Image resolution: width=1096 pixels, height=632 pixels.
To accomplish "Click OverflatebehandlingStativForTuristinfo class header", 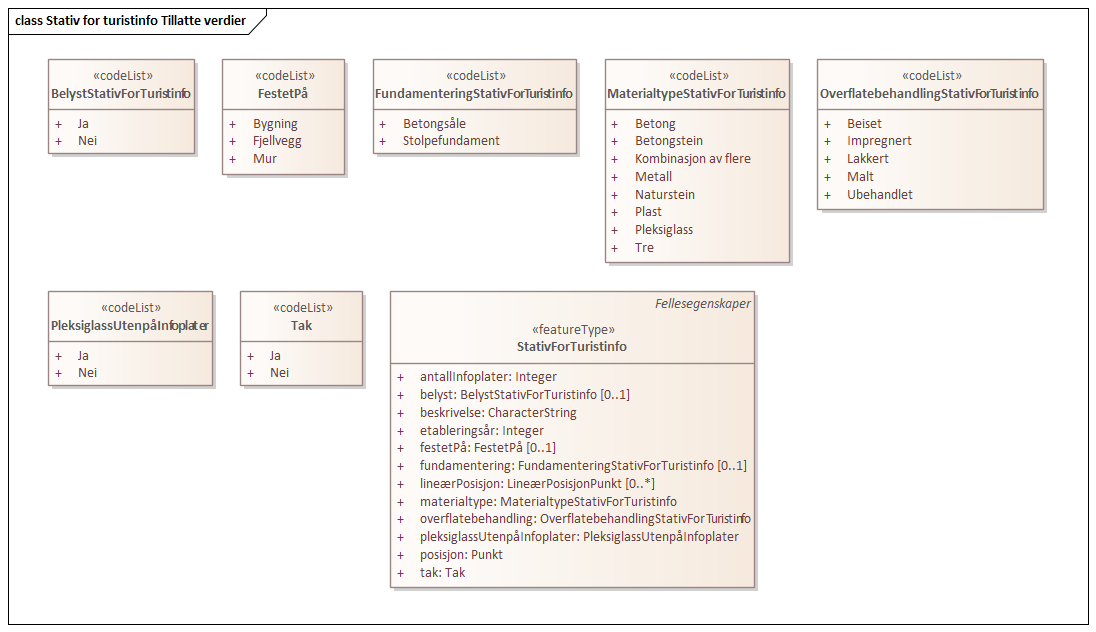I will 929,94.
